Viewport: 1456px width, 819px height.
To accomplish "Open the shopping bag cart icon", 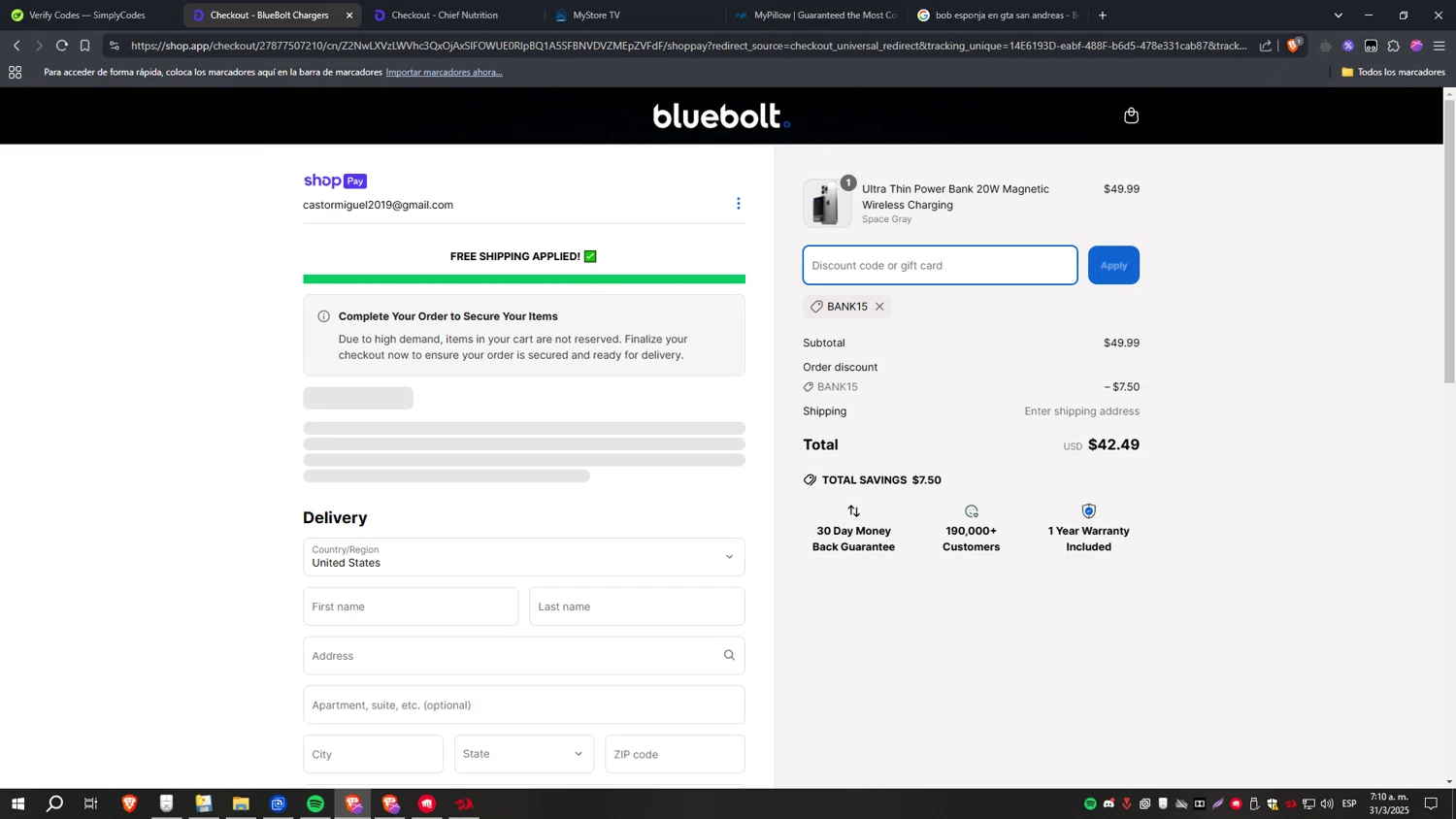I will 1131,116.
